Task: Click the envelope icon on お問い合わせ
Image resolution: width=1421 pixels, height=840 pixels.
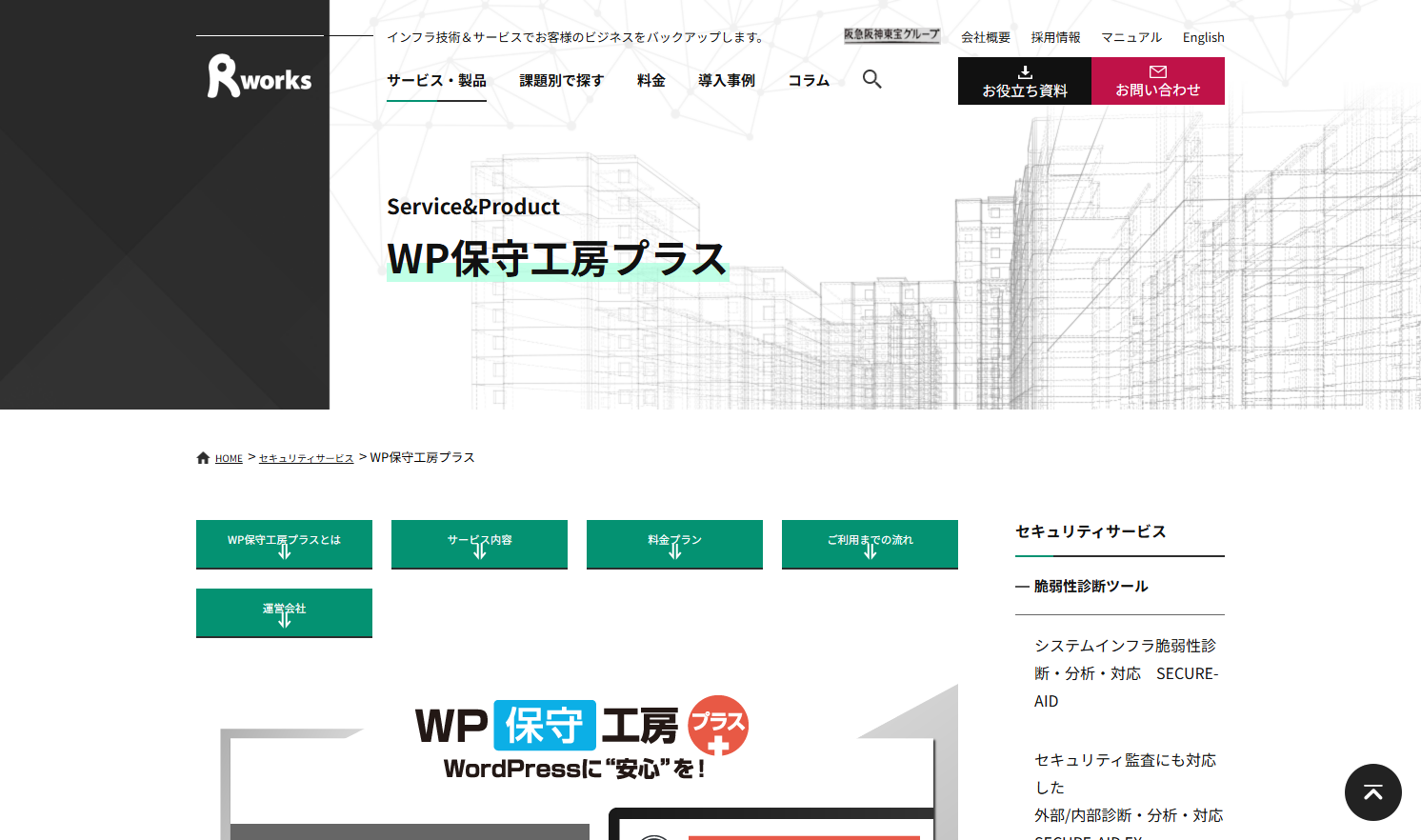Action: coord(1158,70)
